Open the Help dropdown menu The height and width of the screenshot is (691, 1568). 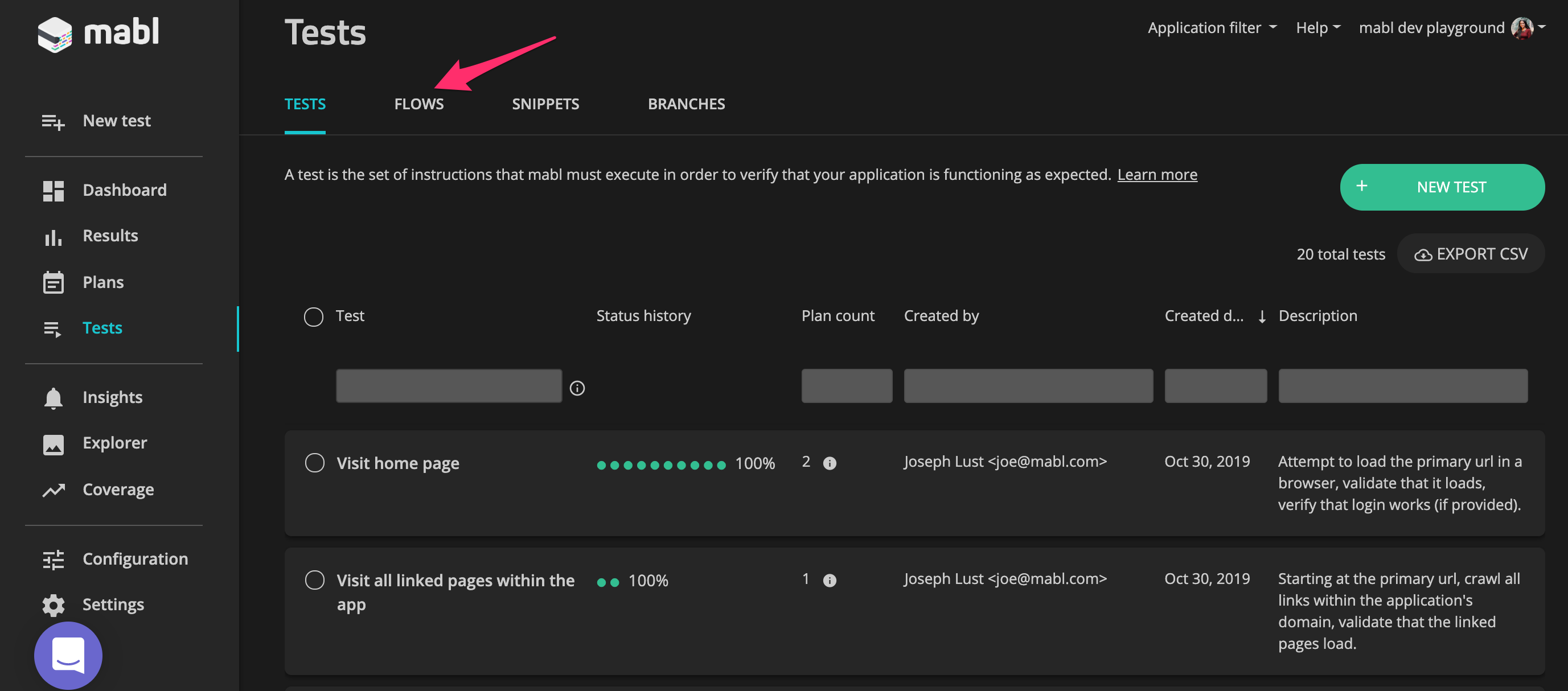[1317, 28]
